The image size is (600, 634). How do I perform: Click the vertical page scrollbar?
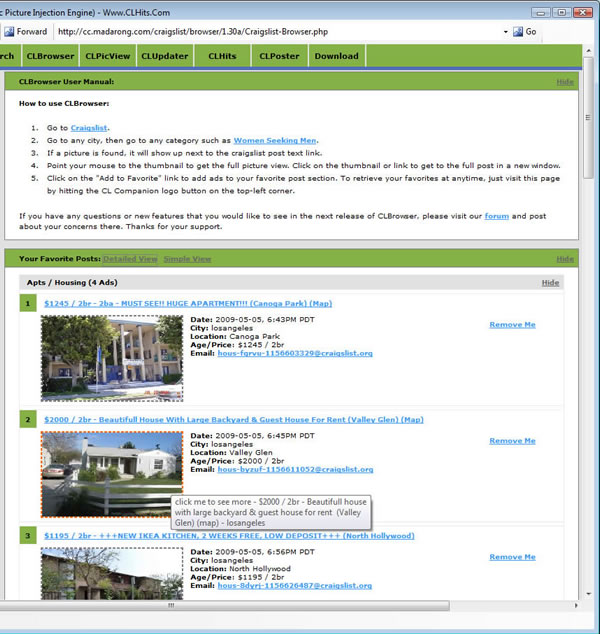tap(589, 300)
